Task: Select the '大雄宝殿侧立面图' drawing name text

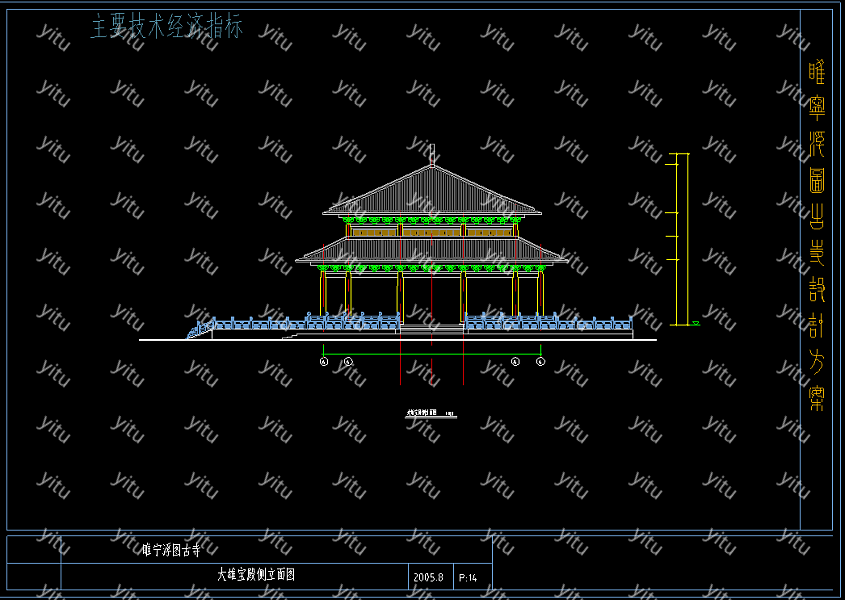Action: point(256,575)
